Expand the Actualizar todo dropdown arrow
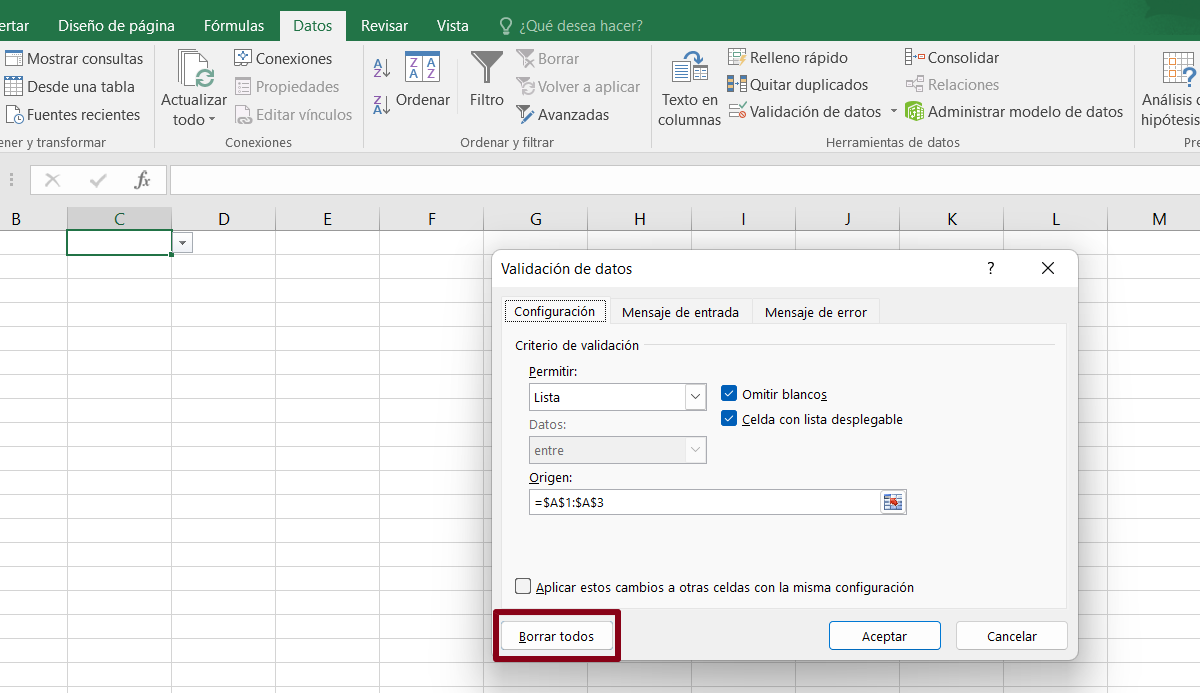 click(212, 121)
